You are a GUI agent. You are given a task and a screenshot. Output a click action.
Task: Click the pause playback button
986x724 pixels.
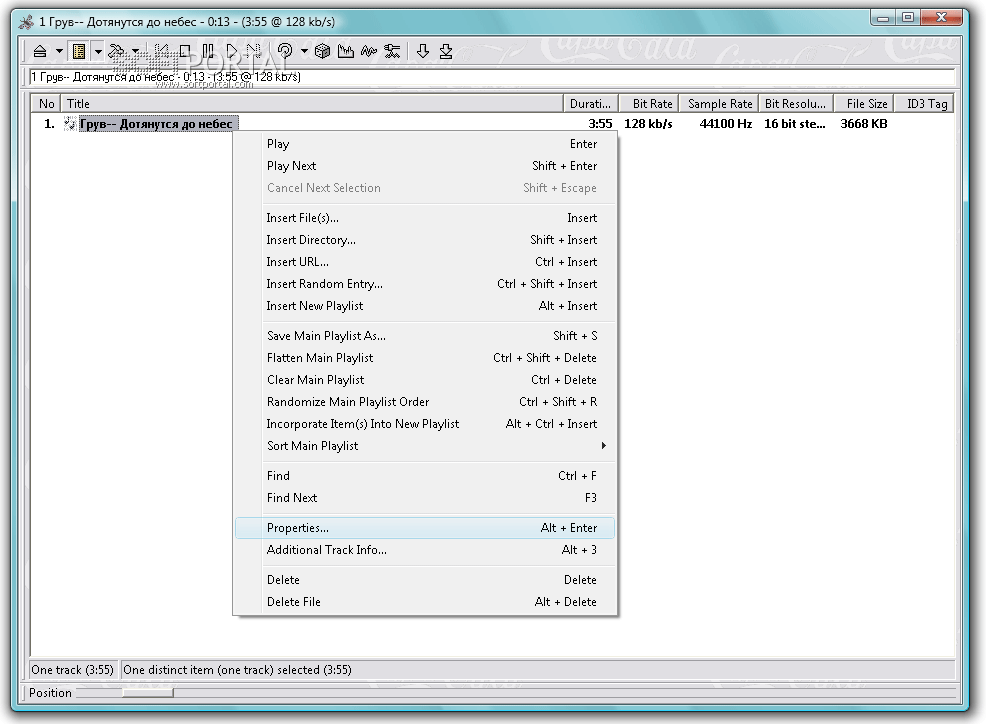click(208, 51)
